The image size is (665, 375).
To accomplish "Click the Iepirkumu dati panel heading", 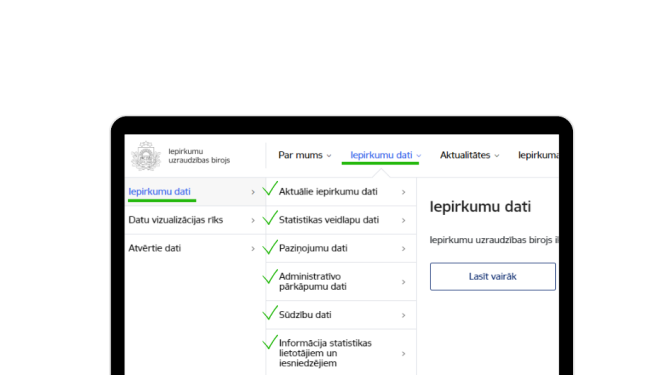I will point(480,207).
